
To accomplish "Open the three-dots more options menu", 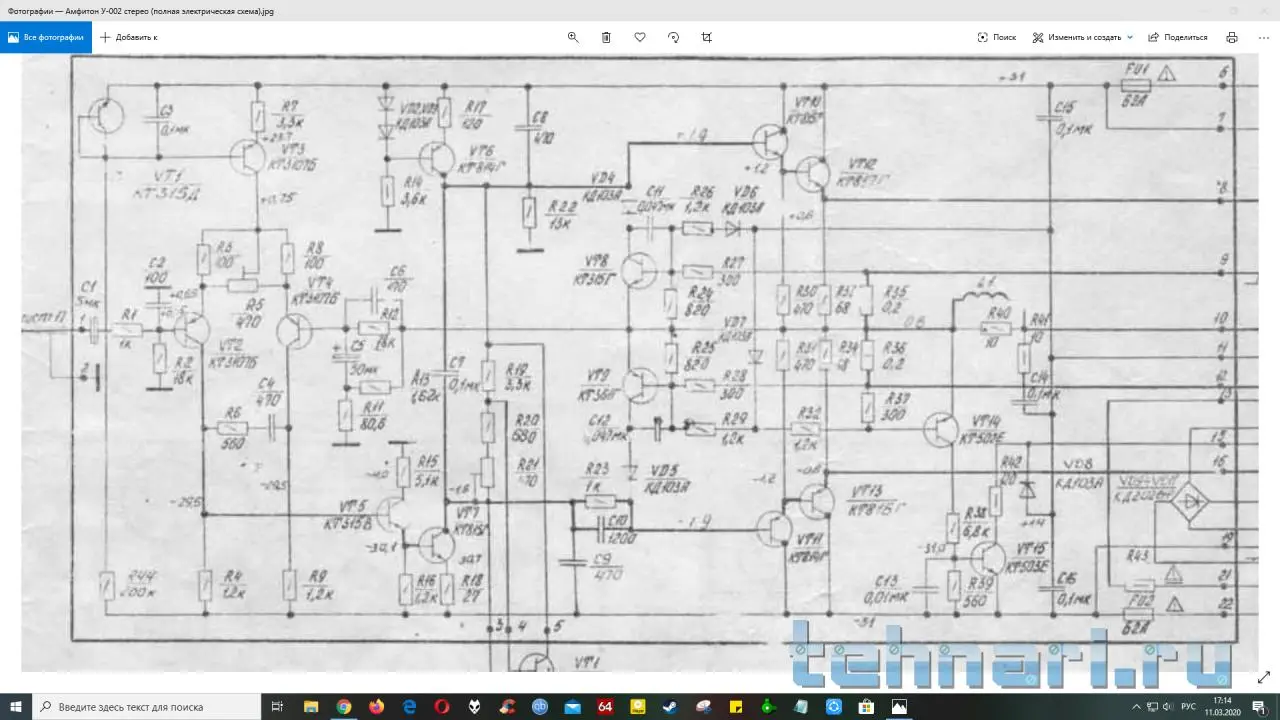I will (x=1264, y=37).
